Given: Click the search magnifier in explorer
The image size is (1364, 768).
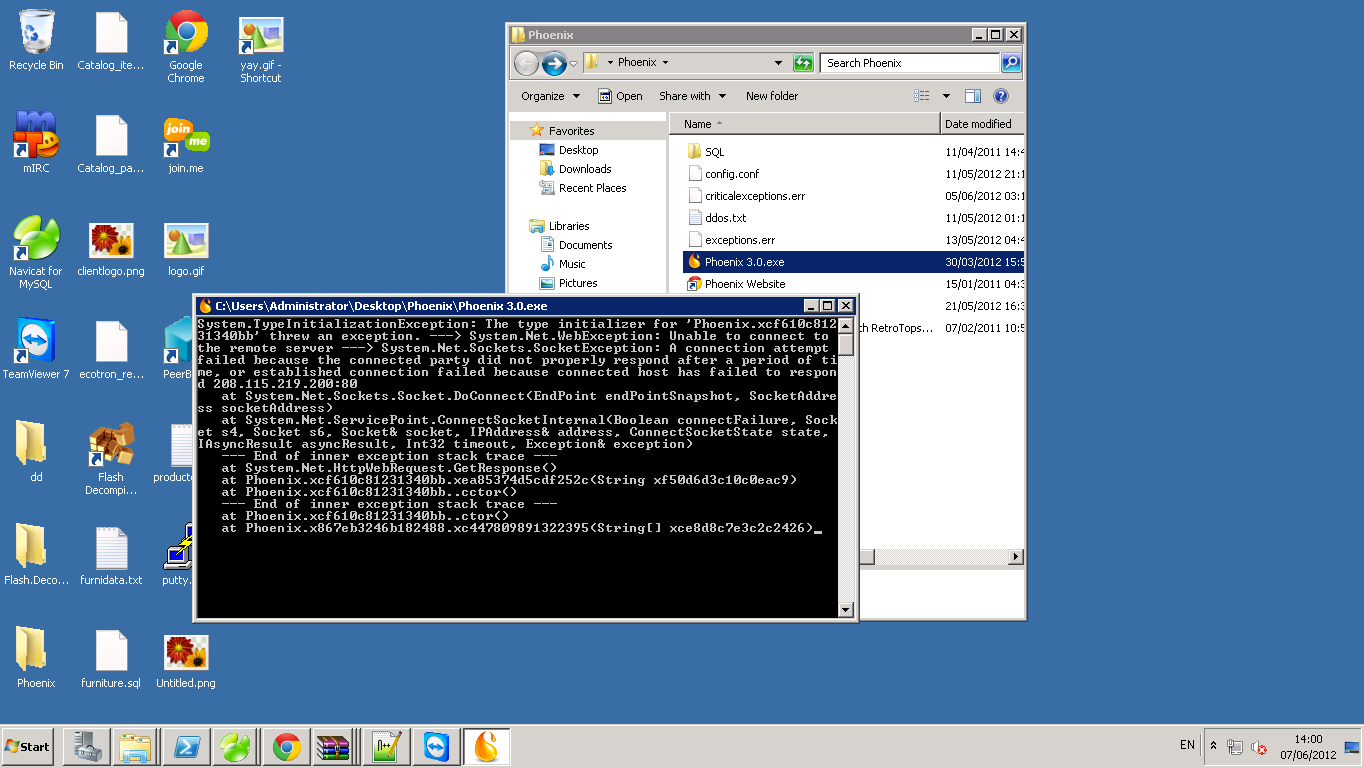Looking at the screenshot, I should [1011, 63].
